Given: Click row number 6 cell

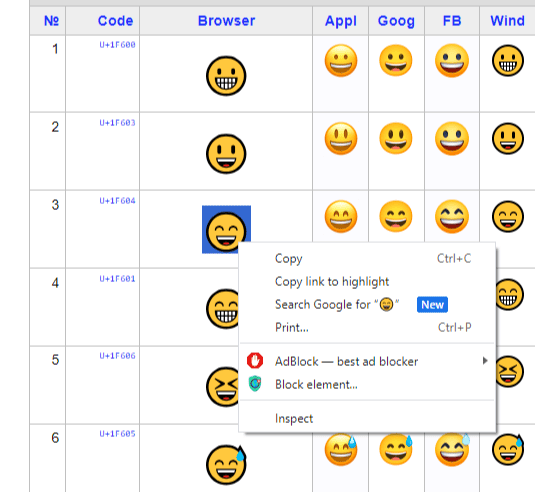Looking at the screenshot, I should (x=47, y=458).
